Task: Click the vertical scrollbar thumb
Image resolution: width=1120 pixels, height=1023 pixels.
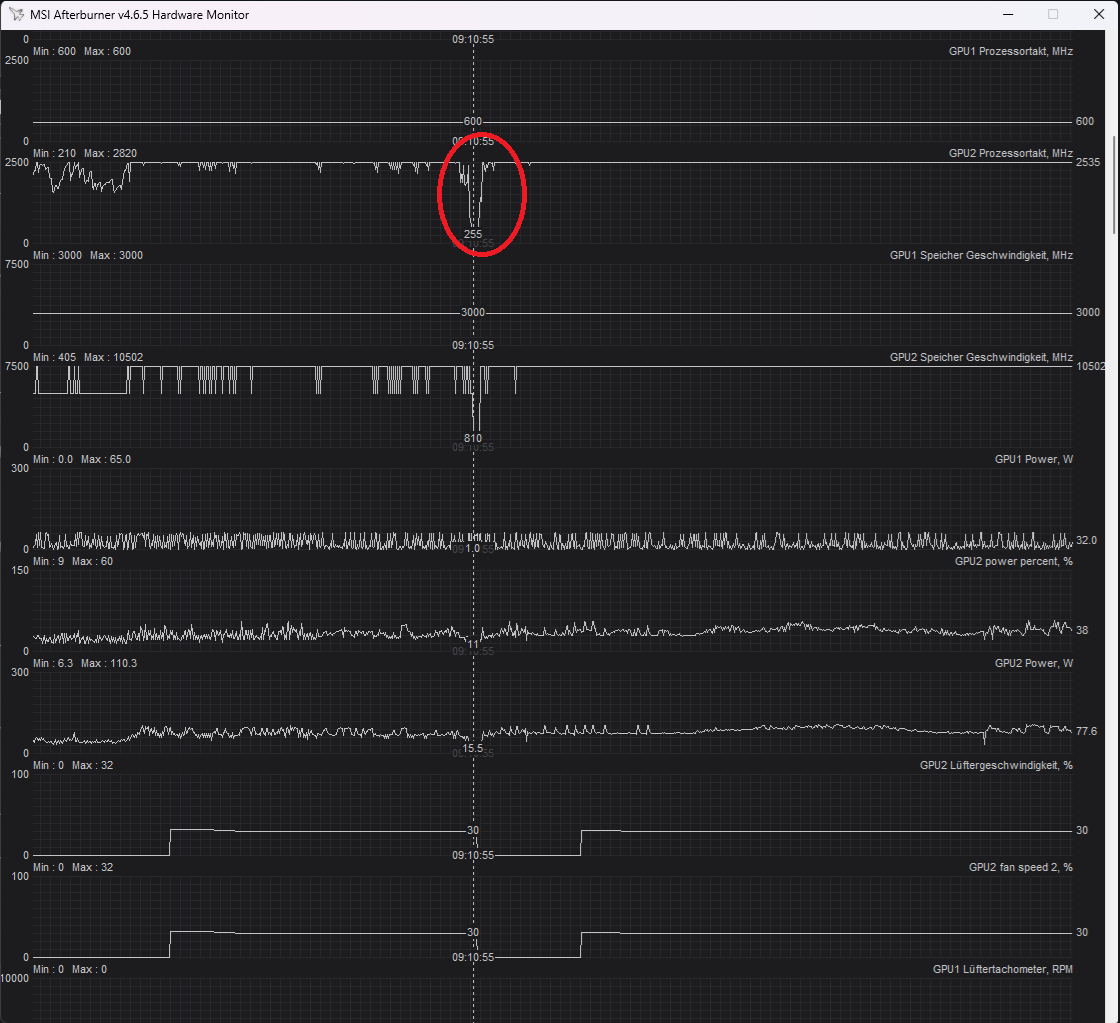Action: 1116,184
